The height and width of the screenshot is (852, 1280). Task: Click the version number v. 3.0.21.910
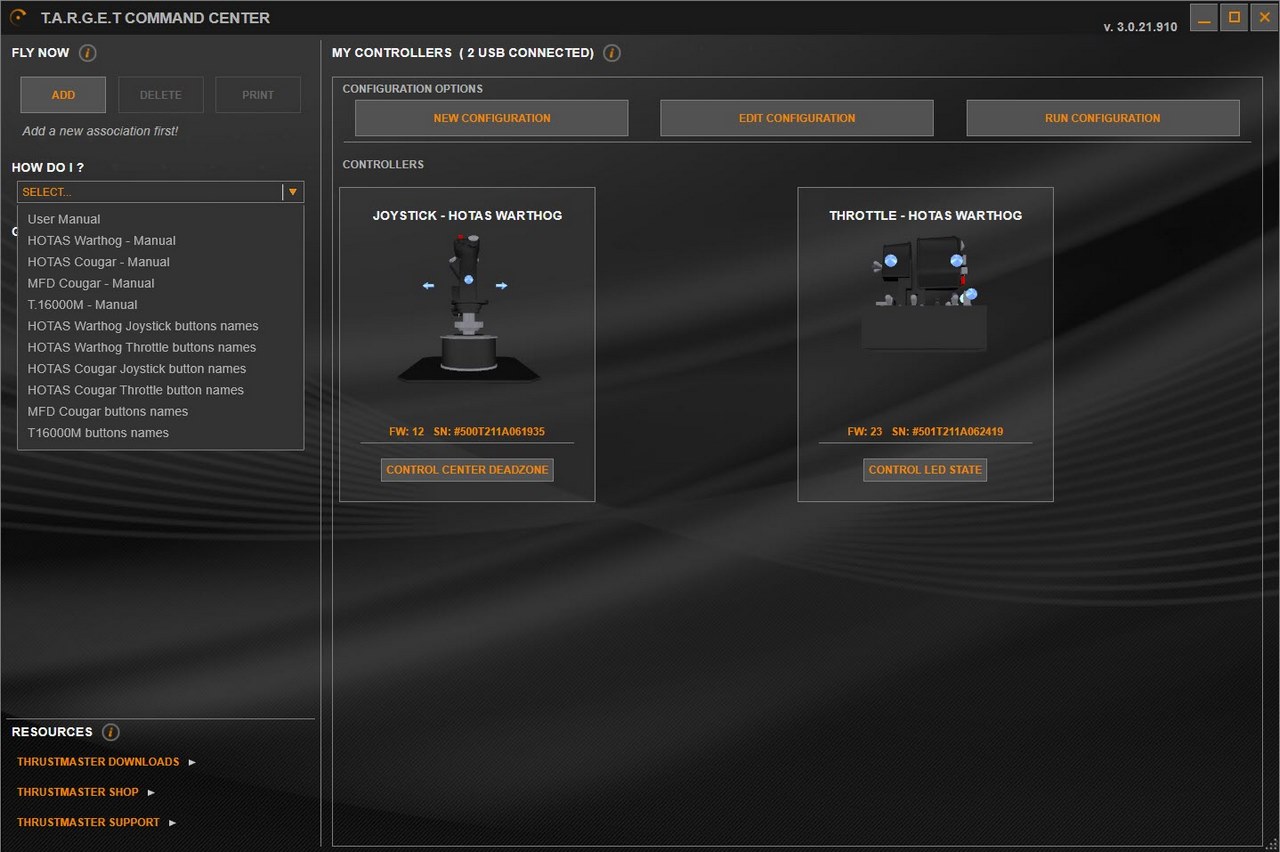click(1140, 27)
